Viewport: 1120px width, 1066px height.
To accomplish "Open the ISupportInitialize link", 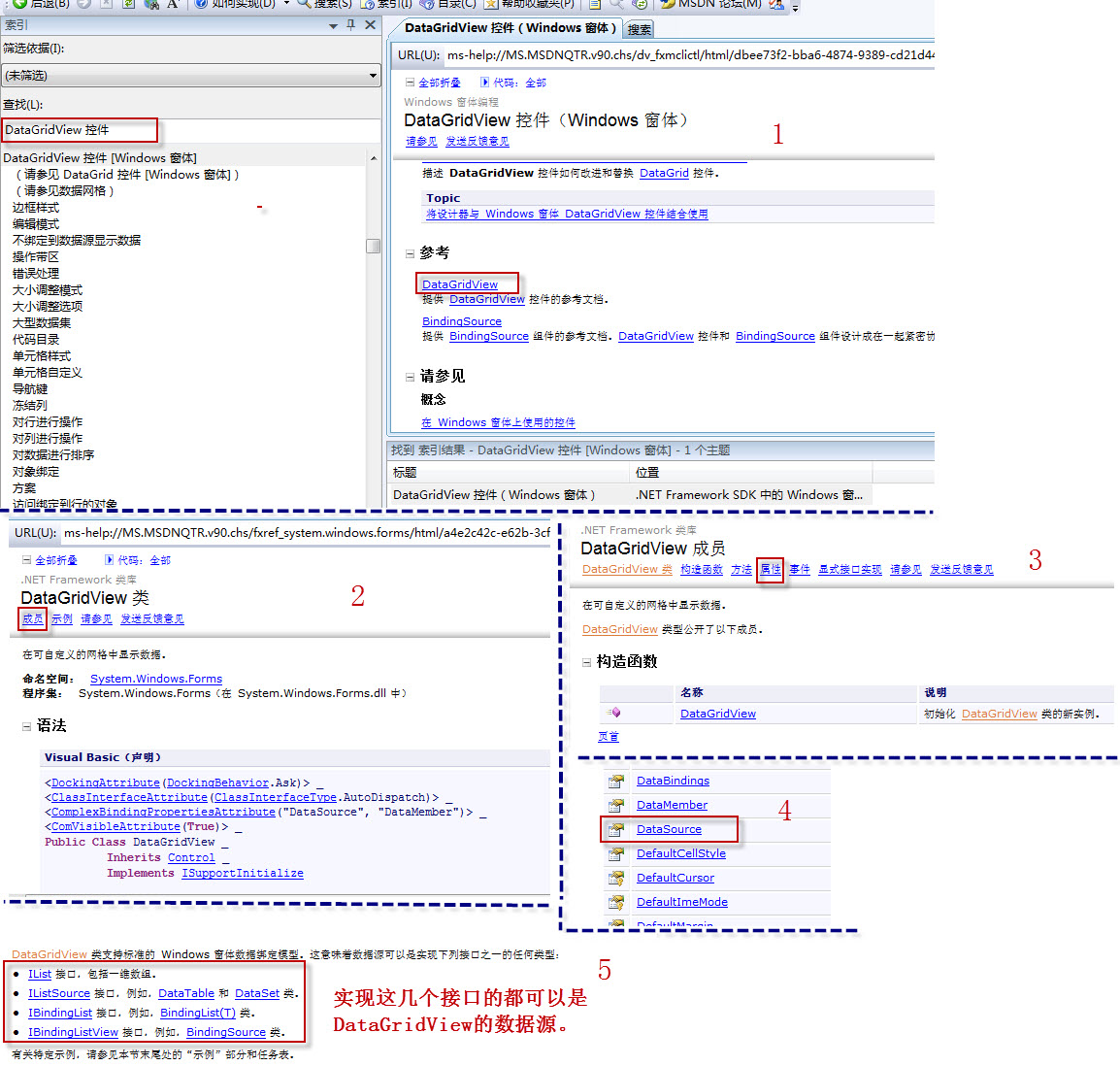I will [243, 873].
